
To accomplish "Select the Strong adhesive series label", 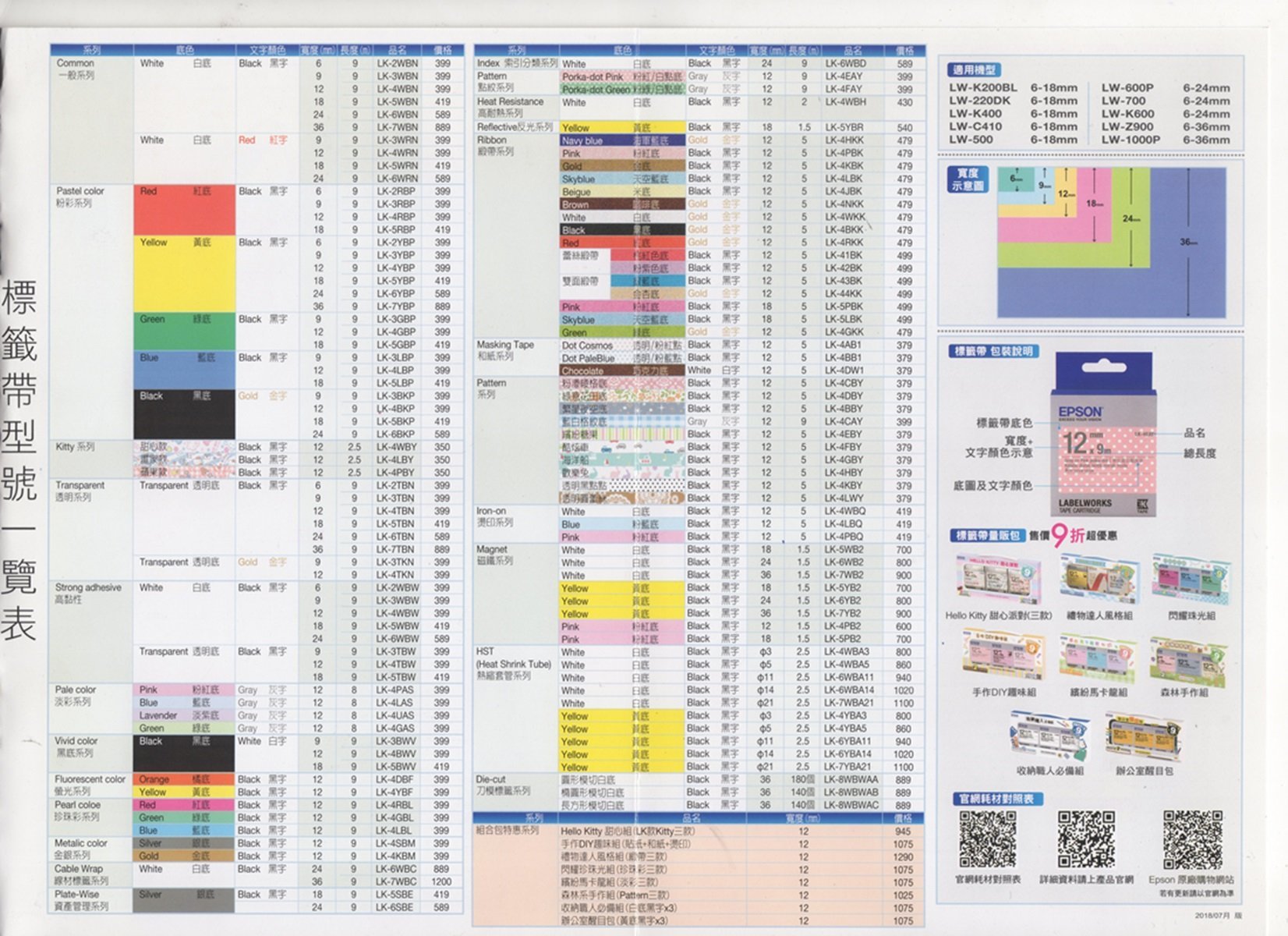I will tap(88, 594).
